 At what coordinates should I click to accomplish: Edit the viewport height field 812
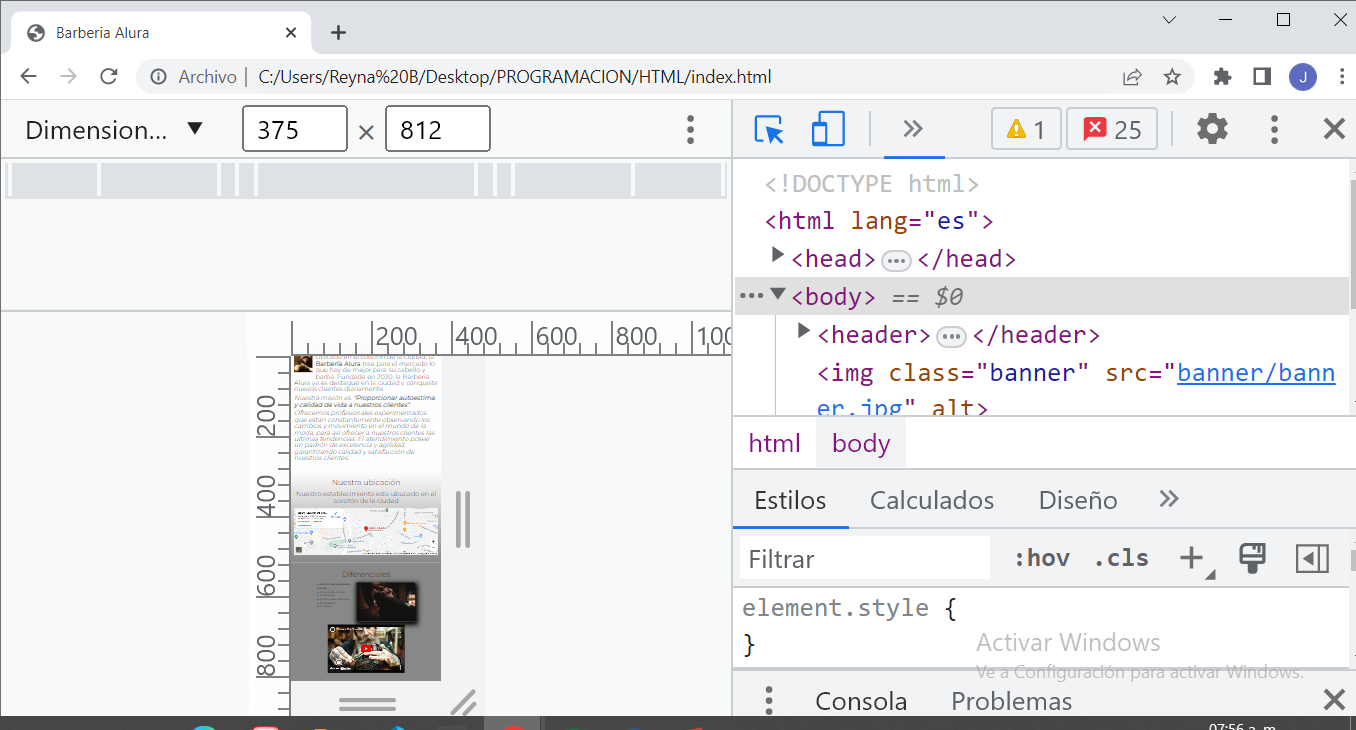(x=438, y=129)
